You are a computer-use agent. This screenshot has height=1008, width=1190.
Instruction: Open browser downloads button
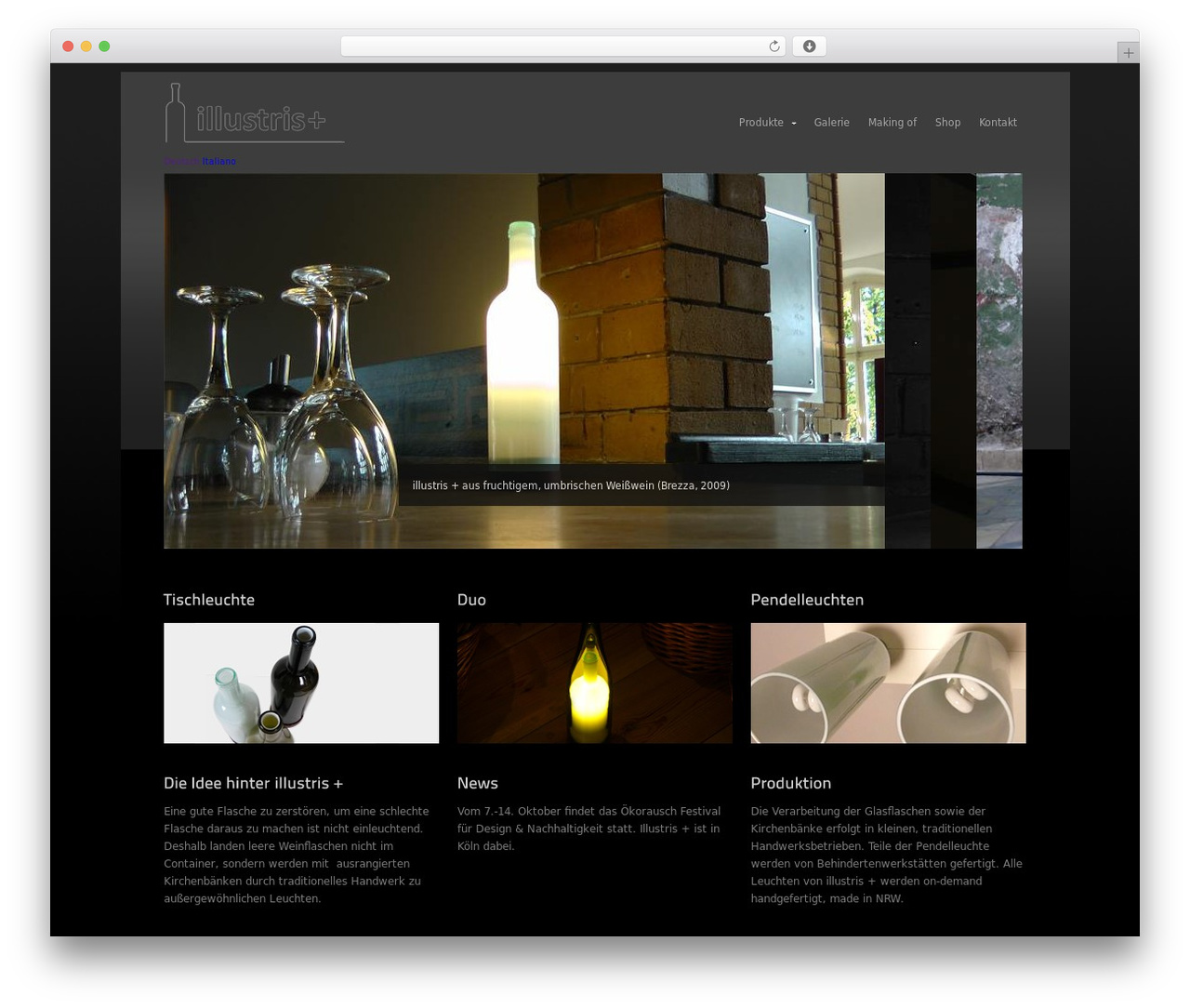click(809, 46)
